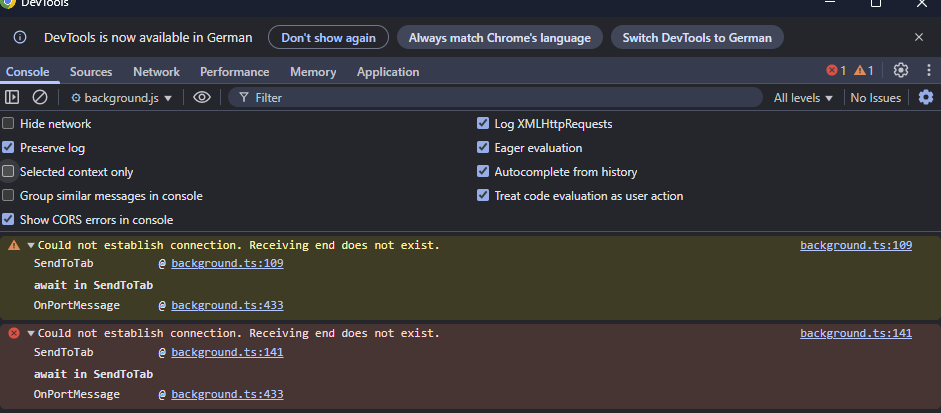Click the eye icon to create live expression
Viewport: 941px width, 413px height.
(202, 97)
